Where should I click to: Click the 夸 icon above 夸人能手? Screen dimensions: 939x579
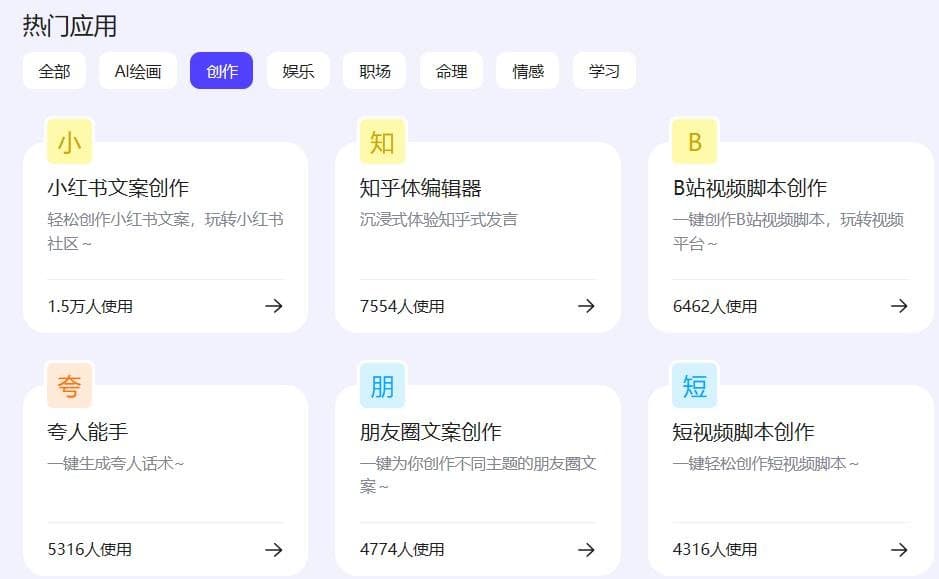[x=67, y=384]
